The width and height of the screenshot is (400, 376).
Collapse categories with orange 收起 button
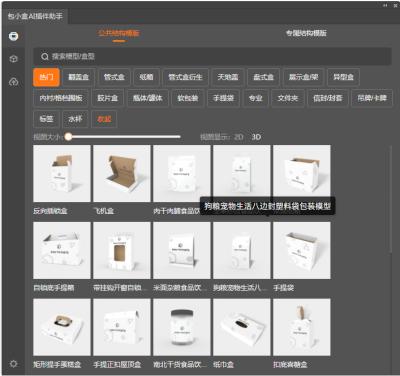click(x=104, y=119)
